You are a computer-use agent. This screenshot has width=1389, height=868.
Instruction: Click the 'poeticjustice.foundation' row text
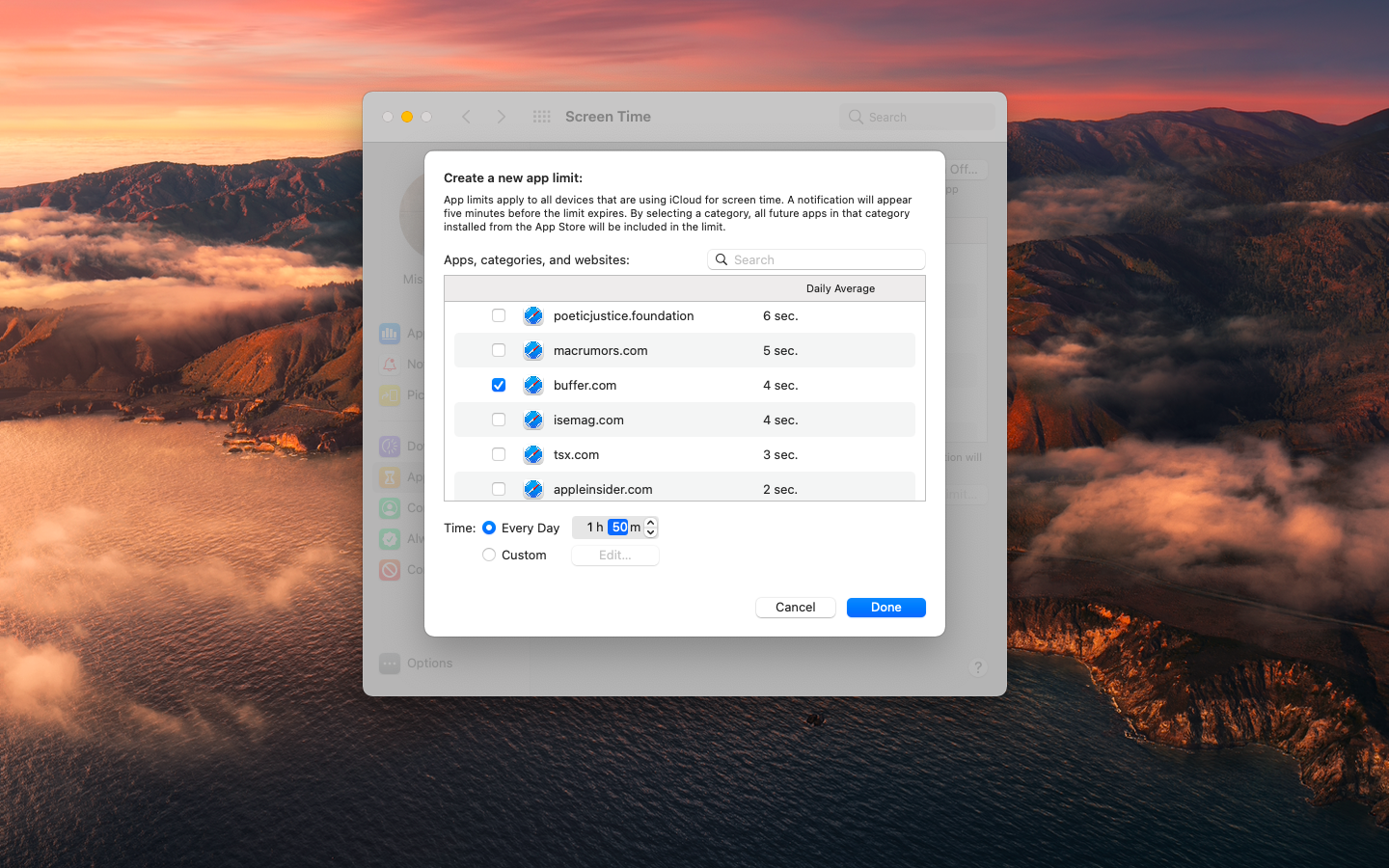623,315
